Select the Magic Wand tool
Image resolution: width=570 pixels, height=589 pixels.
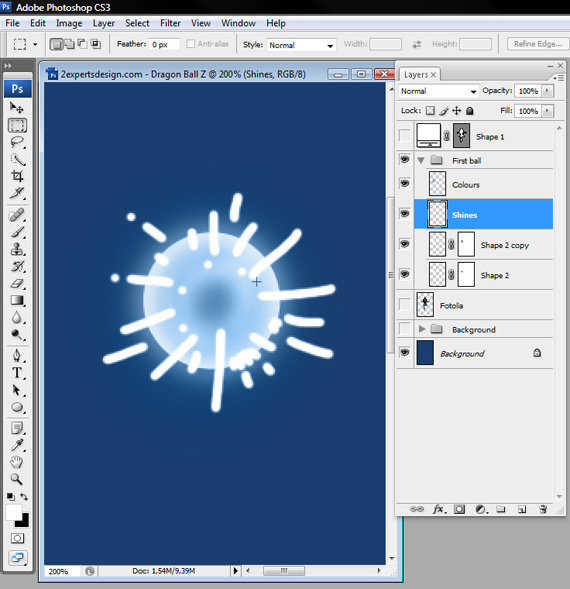pos(17,160)
